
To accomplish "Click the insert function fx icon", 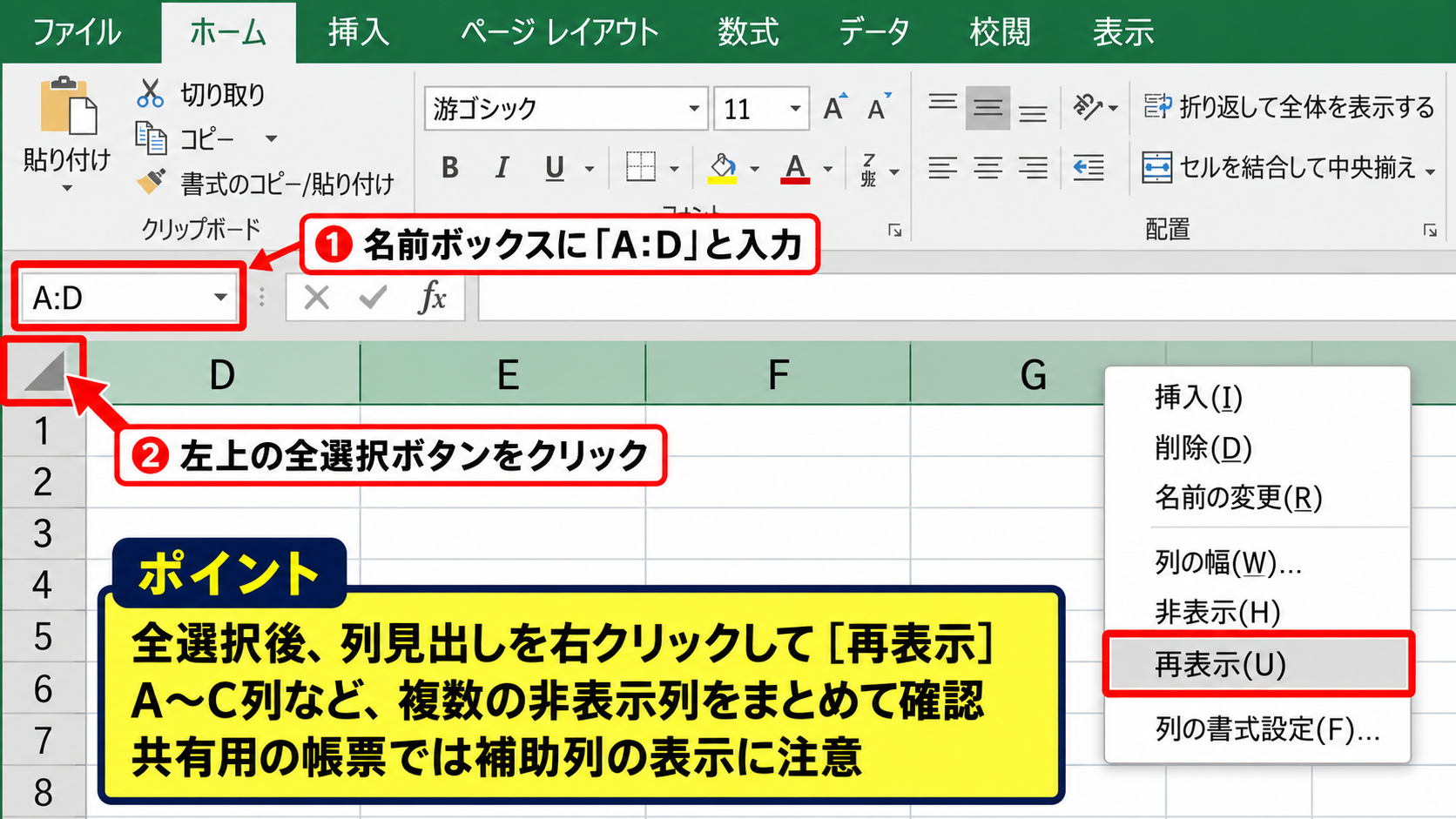I will point(432,298).
